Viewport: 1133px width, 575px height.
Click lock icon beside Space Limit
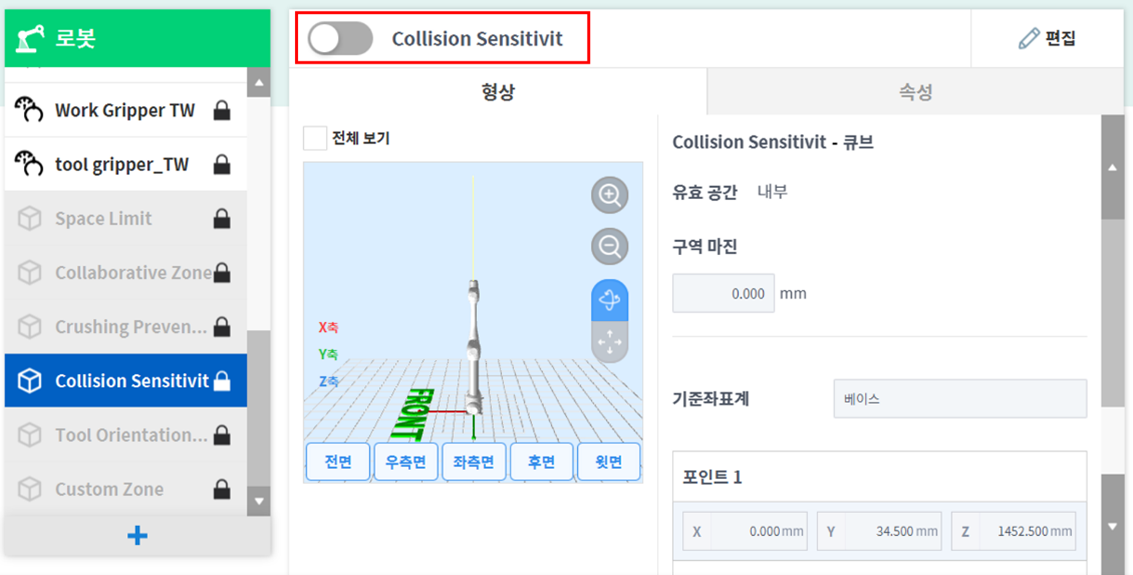[x=222, y=219]
